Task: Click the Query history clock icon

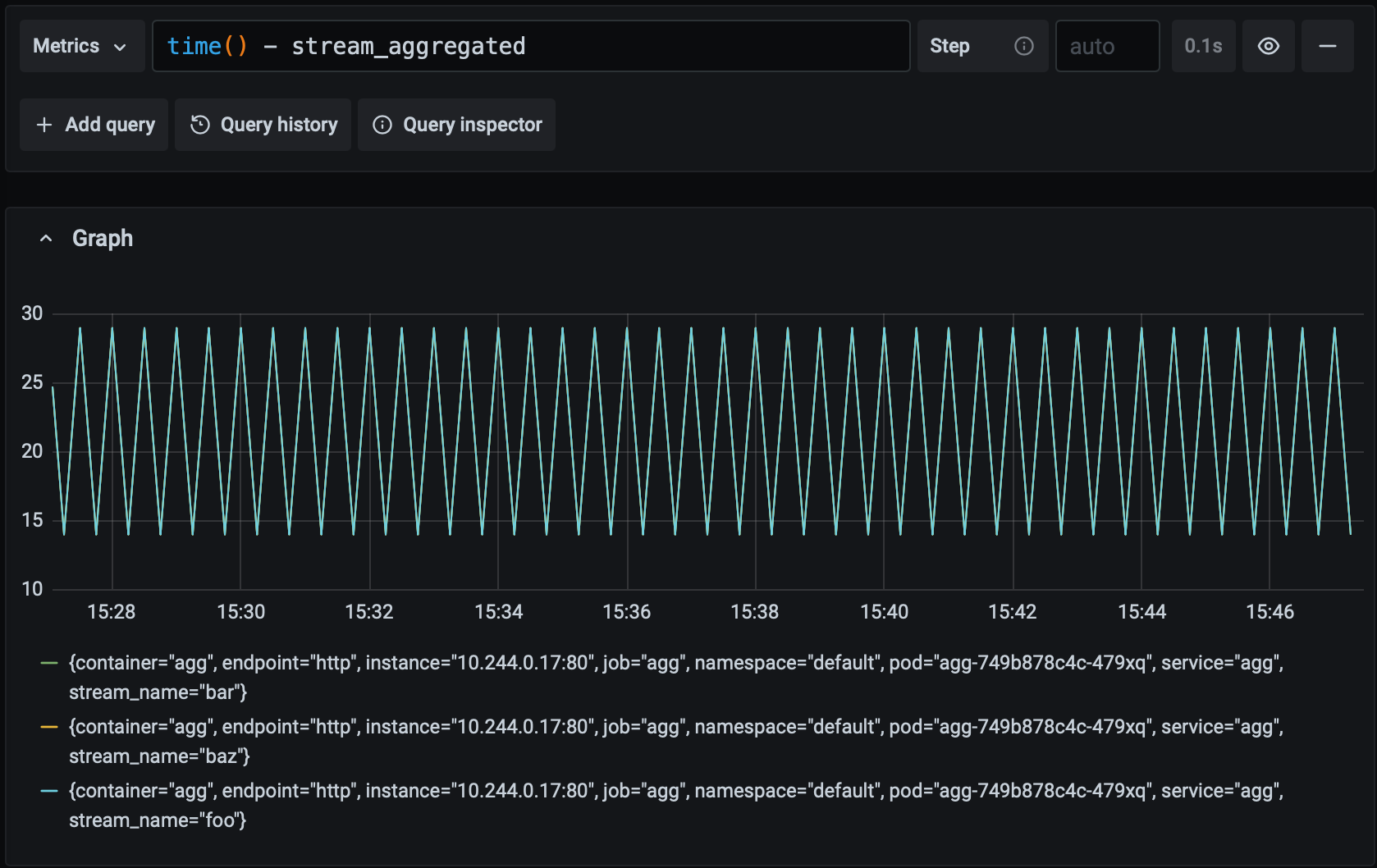Action: pos(200,125)
